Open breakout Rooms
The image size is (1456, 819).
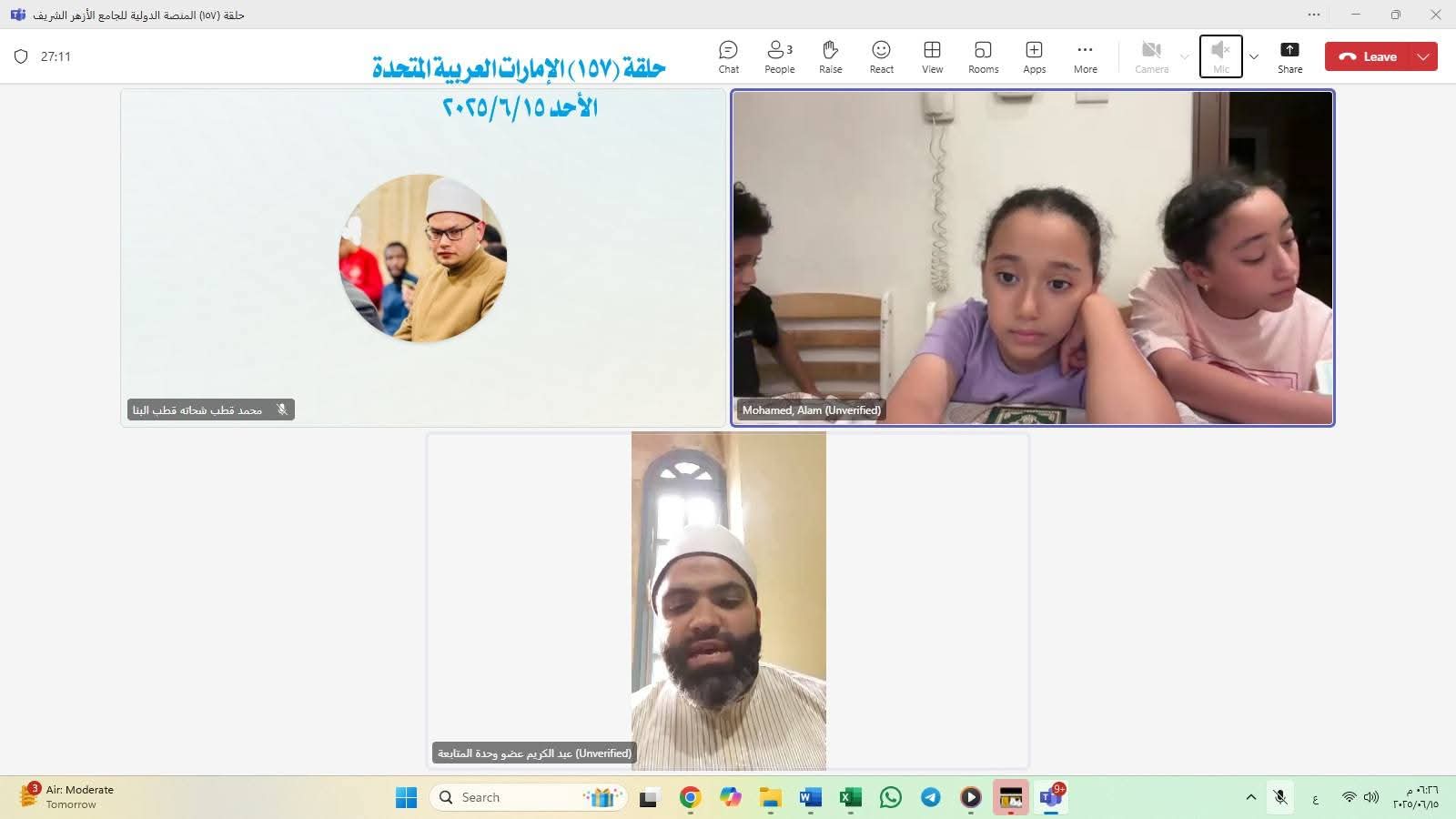click(x=983, y=56)
